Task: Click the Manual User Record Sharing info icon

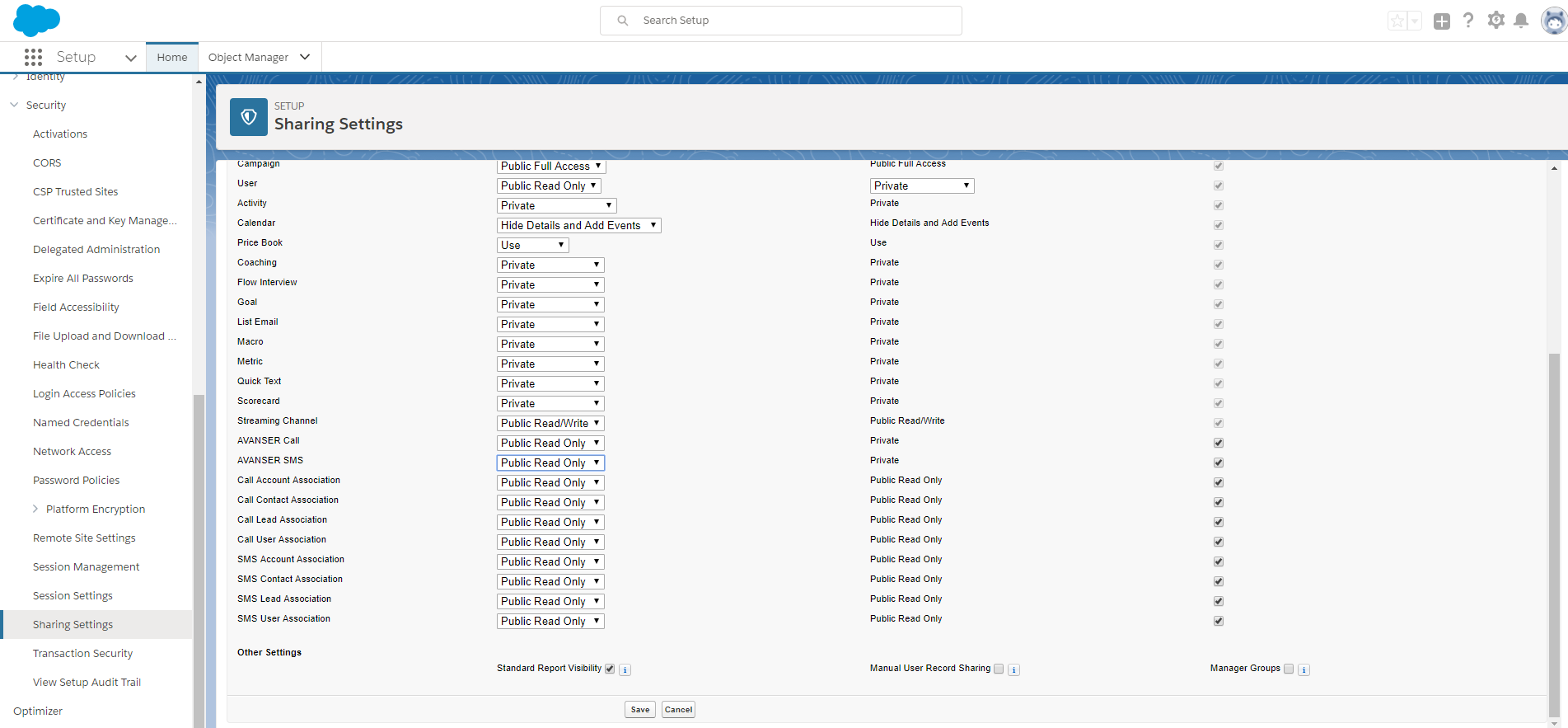Action: pyautogui.click(x=1014, y=670)
